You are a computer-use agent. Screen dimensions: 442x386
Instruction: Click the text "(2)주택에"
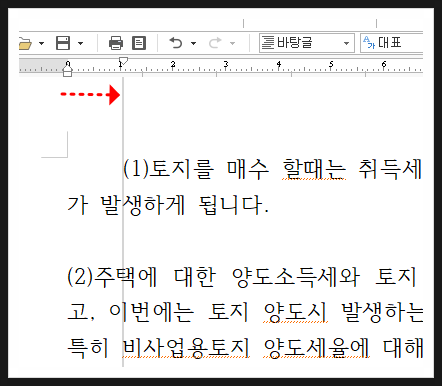(x=112, y=277)
